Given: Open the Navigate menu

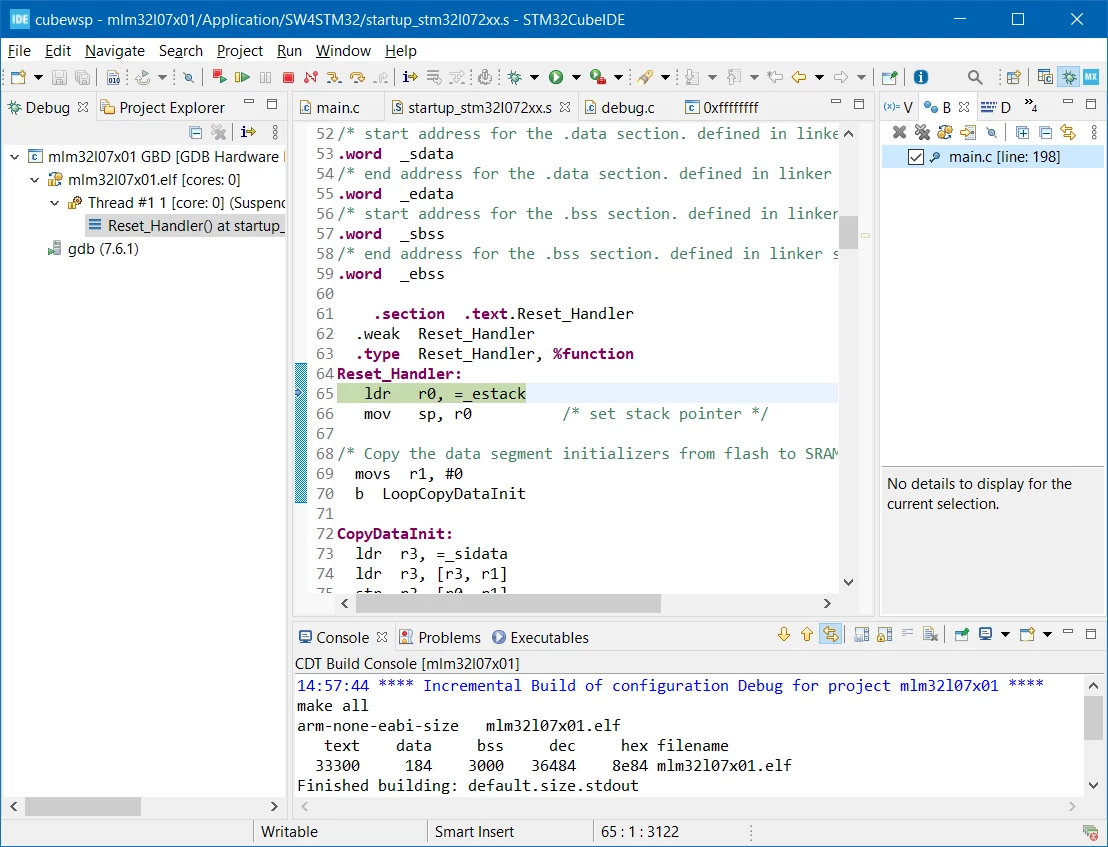Looking at the screenshot, I should pyautogui.click(x=114, y=51).
